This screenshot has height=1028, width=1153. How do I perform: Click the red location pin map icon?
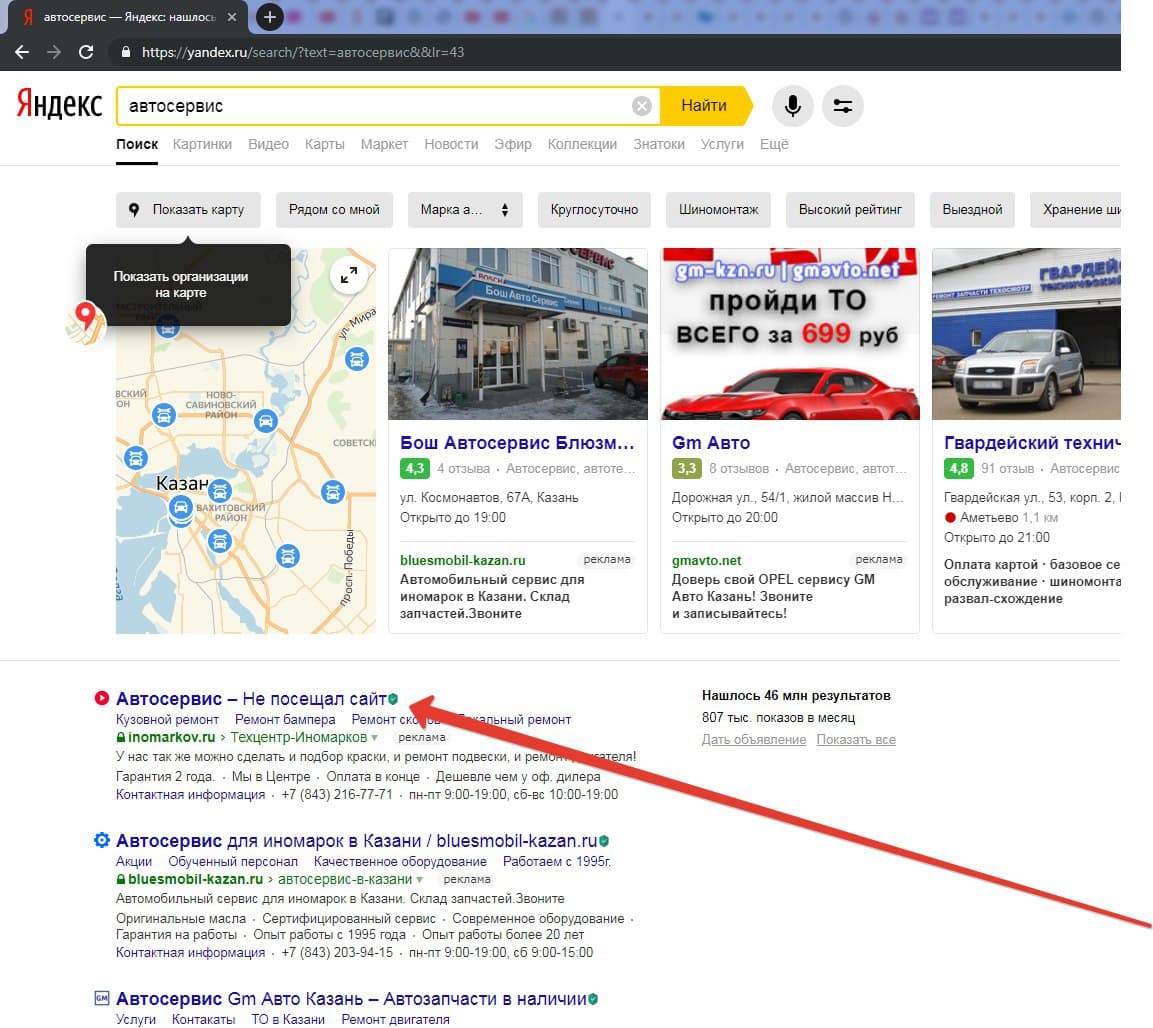(x=85, y=323)
